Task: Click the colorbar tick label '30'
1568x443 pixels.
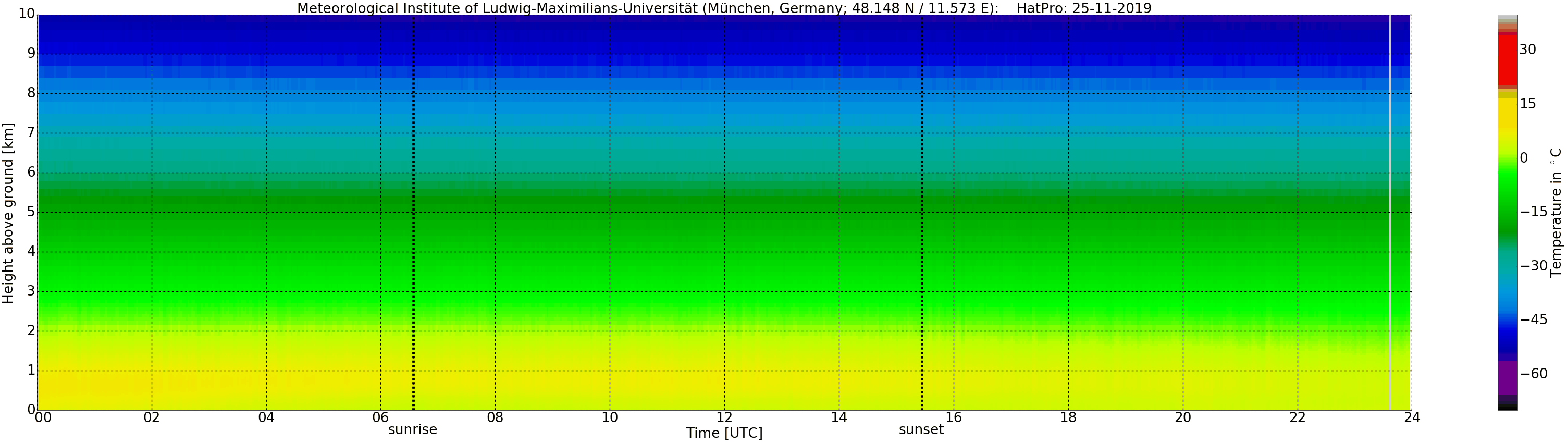Action: coord(1527,50)
